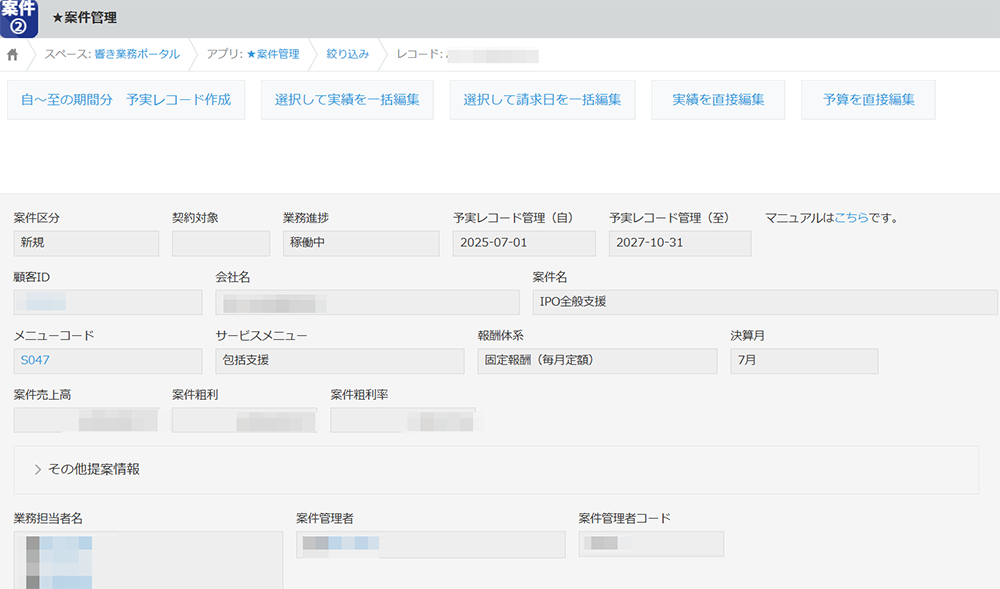Click the 決算月 field showing 7月
Screen dimensions: 1000x589
(x=804, y=360)
